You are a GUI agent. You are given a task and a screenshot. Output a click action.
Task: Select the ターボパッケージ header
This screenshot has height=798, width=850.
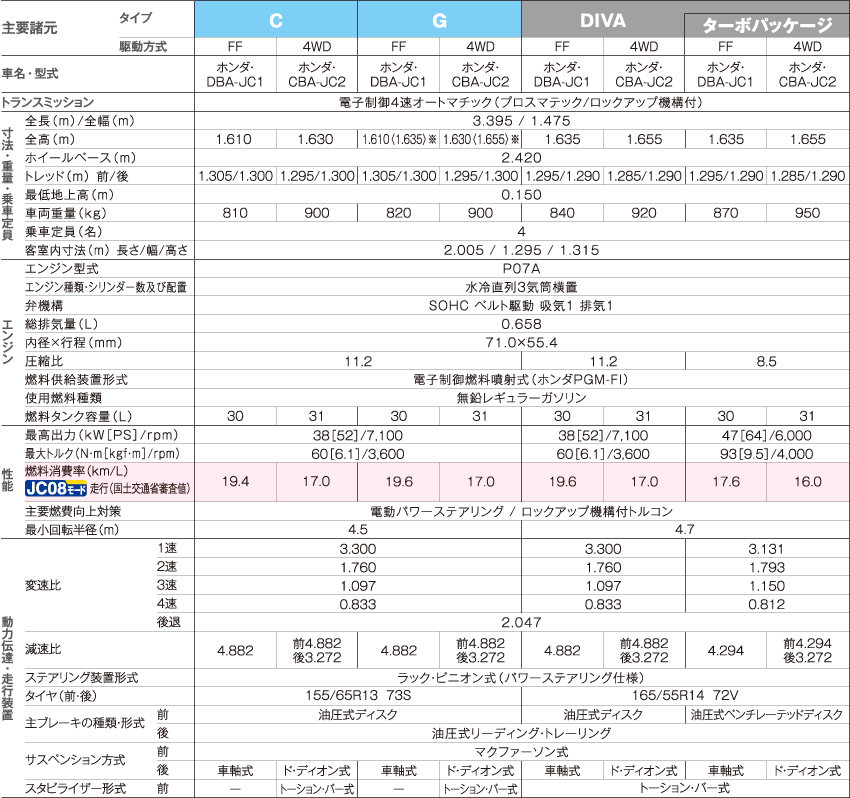click(x=766, y=26)
